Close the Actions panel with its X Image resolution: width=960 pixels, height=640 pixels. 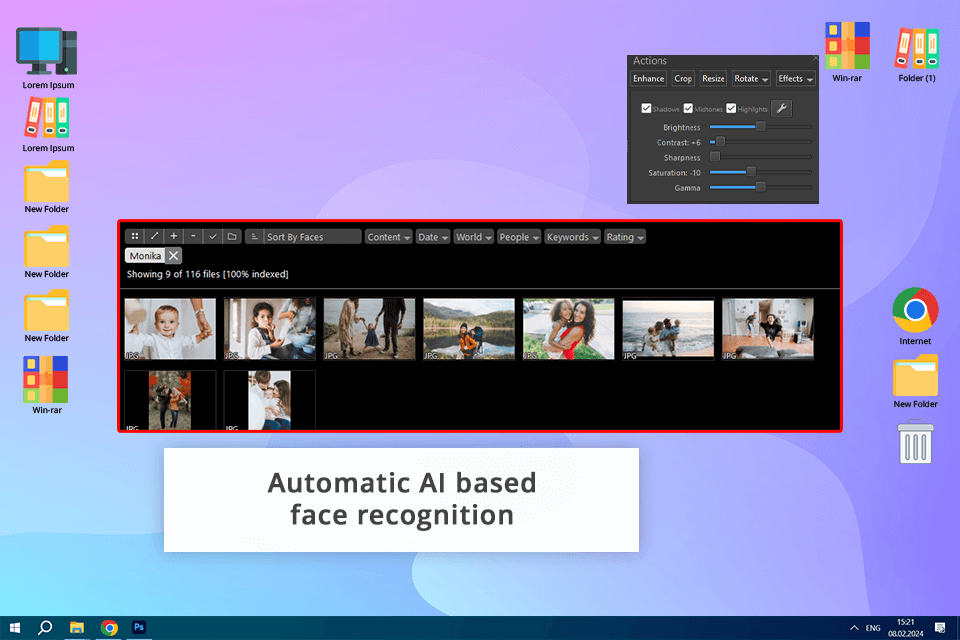[x=815, y=58]
